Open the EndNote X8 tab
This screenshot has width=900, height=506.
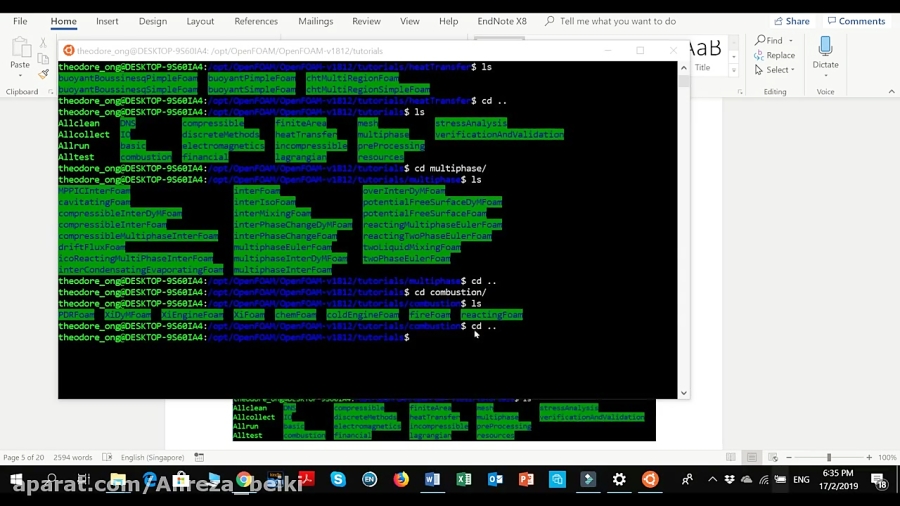(x=502, y=21)
